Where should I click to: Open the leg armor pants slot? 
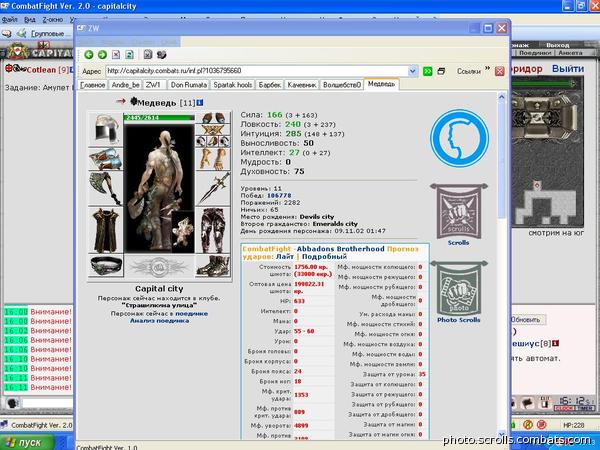213,230
